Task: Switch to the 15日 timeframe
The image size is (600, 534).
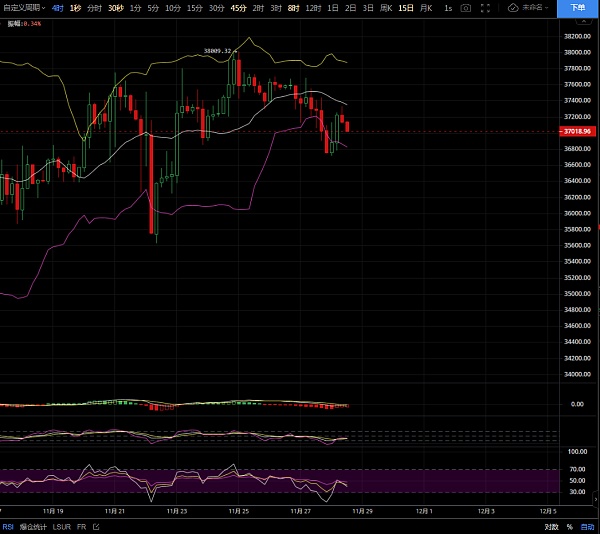Action: pos(405,7)
